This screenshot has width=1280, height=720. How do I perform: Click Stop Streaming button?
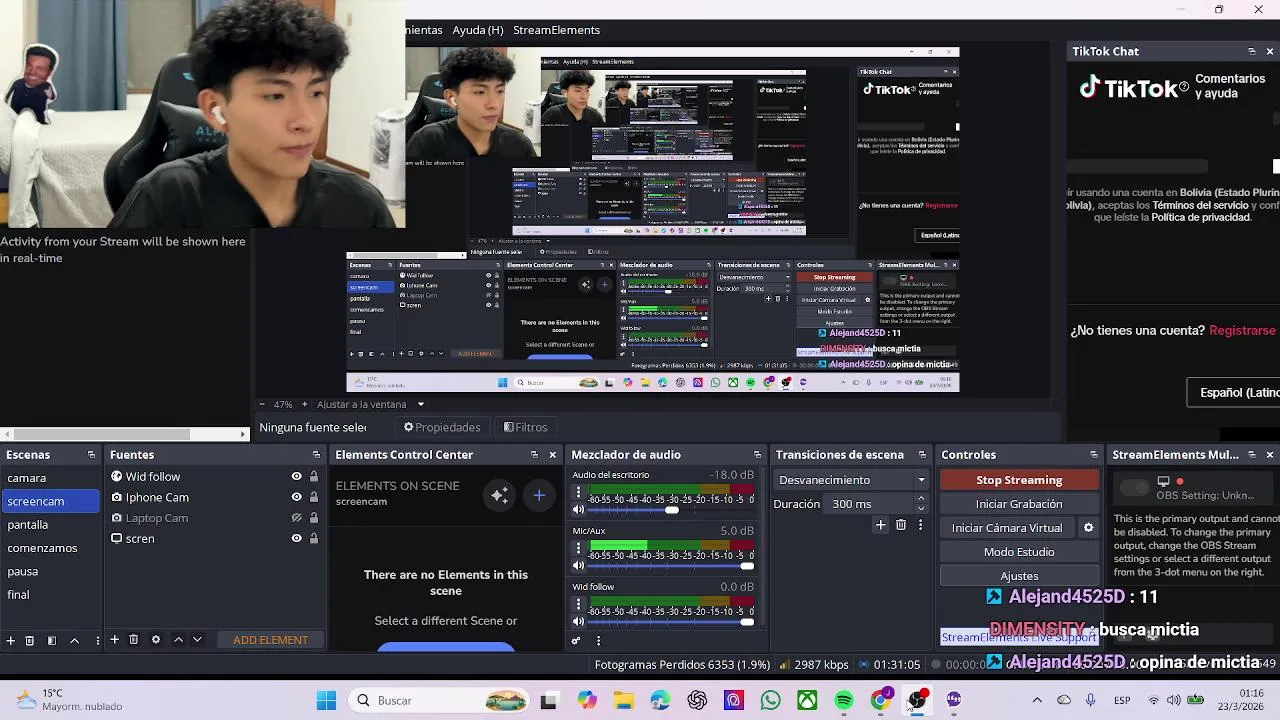[1019, 480]
